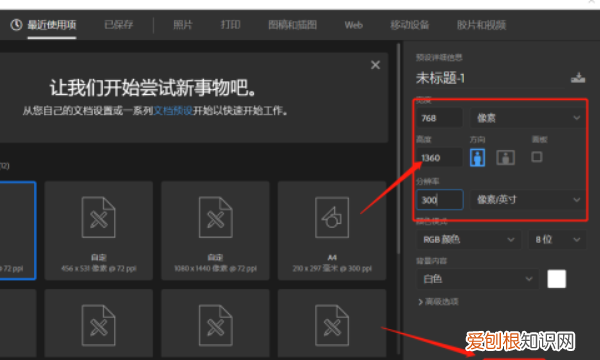Viewport: 600px width, 360px height.
Task: Select the 456 x 531 custom preset
Action: coord(99,231)
